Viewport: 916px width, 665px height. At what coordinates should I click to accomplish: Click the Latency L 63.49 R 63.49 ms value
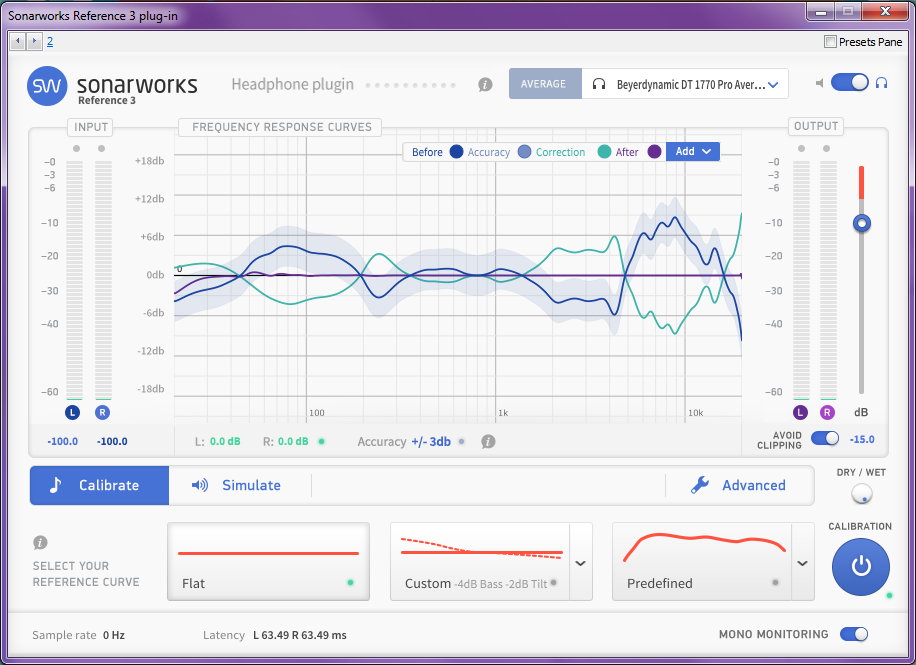pyautogui.click(x=300, y=635)
